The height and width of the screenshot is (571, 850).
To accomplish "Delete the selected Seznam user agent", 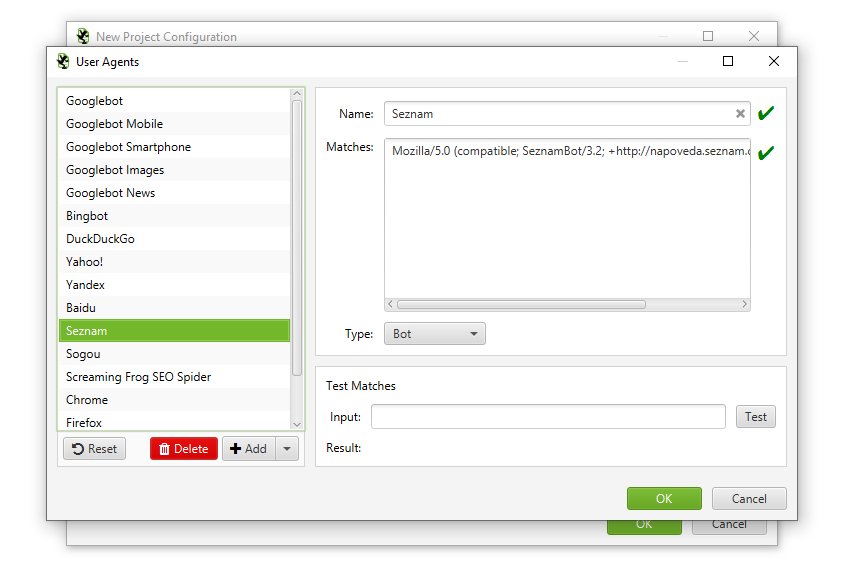I will click(184, 448).
